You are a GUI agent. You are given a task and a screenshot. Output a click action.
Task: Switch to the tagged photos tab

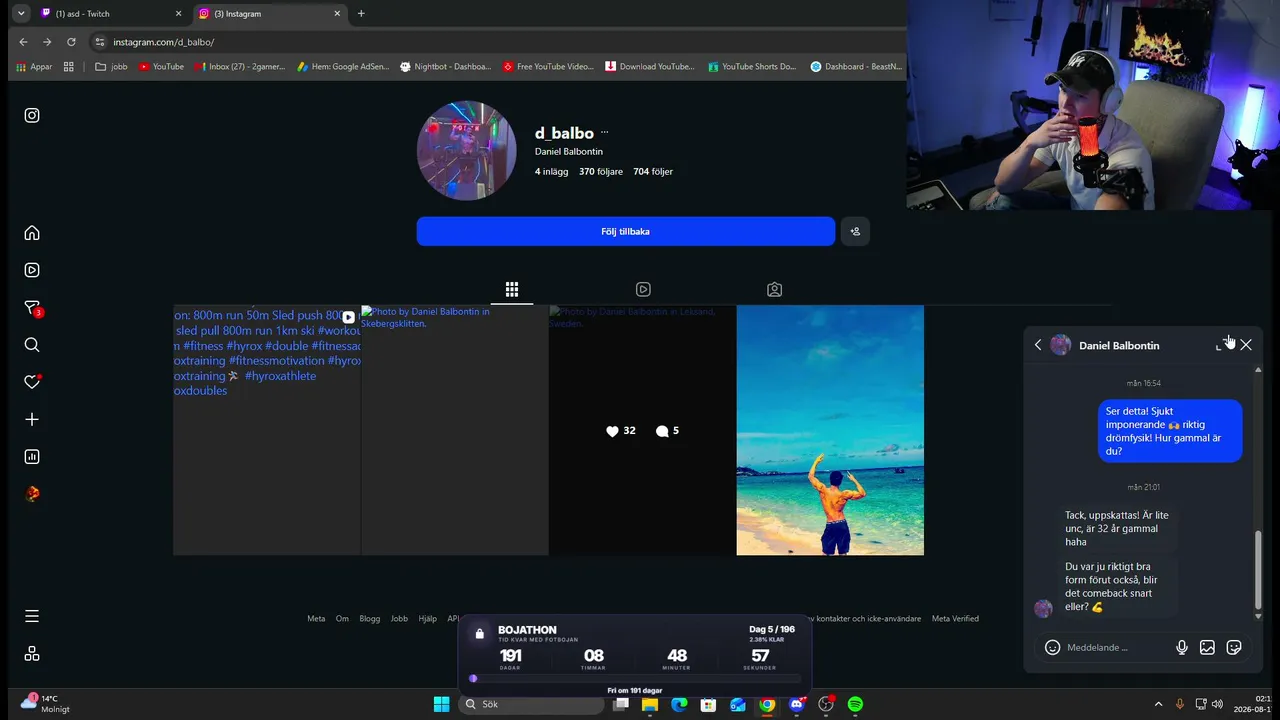[774, 289]
